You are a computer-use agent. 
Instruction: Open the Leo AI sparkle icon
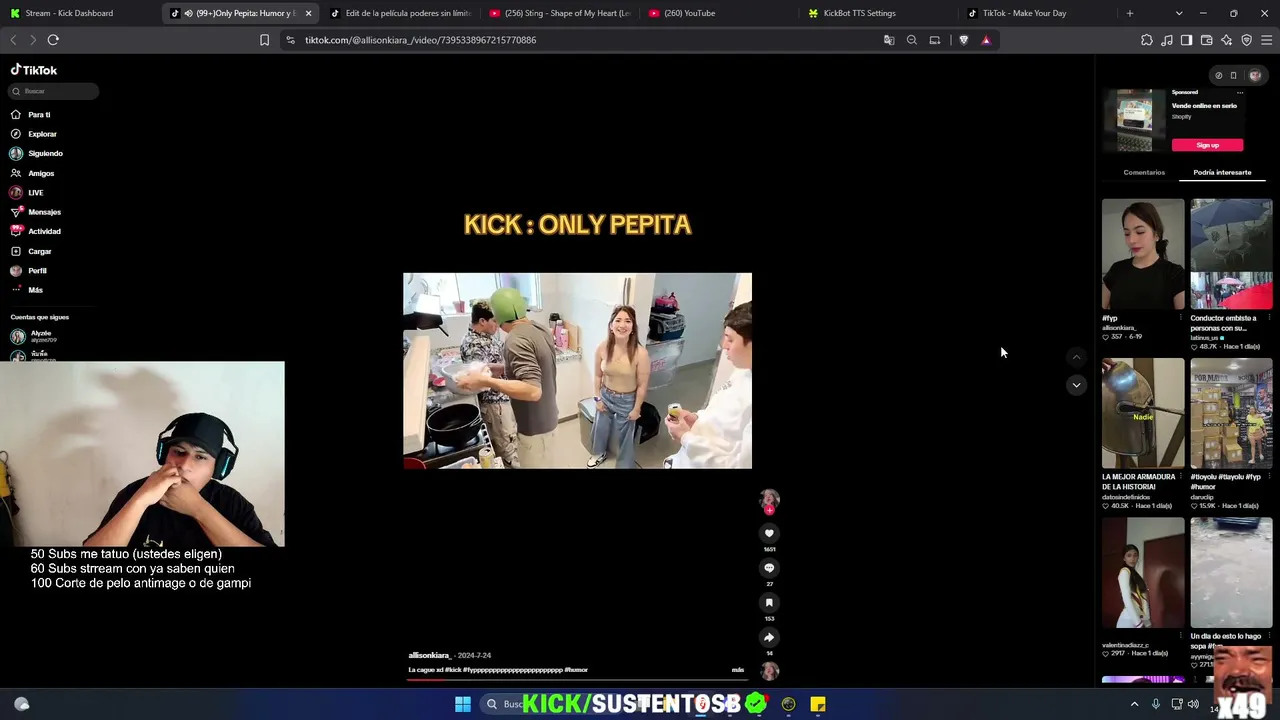(1227, 40)
